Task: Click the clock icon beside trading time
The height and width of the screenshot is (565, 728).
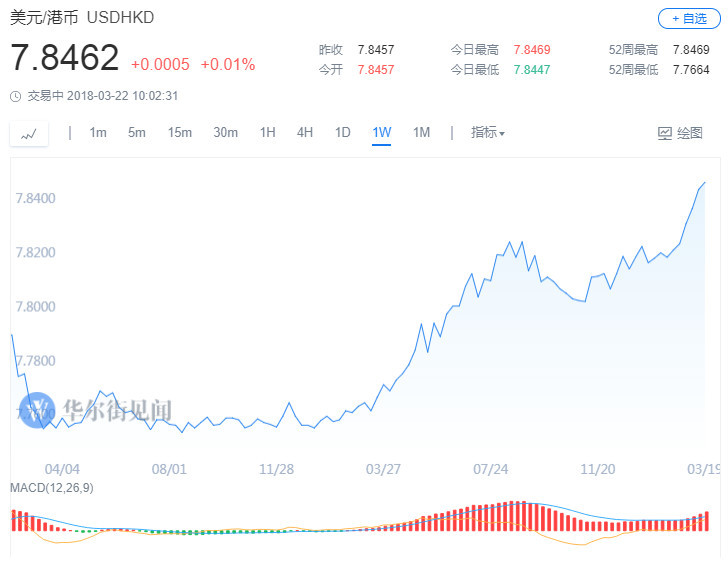Action: pos(15,96)
